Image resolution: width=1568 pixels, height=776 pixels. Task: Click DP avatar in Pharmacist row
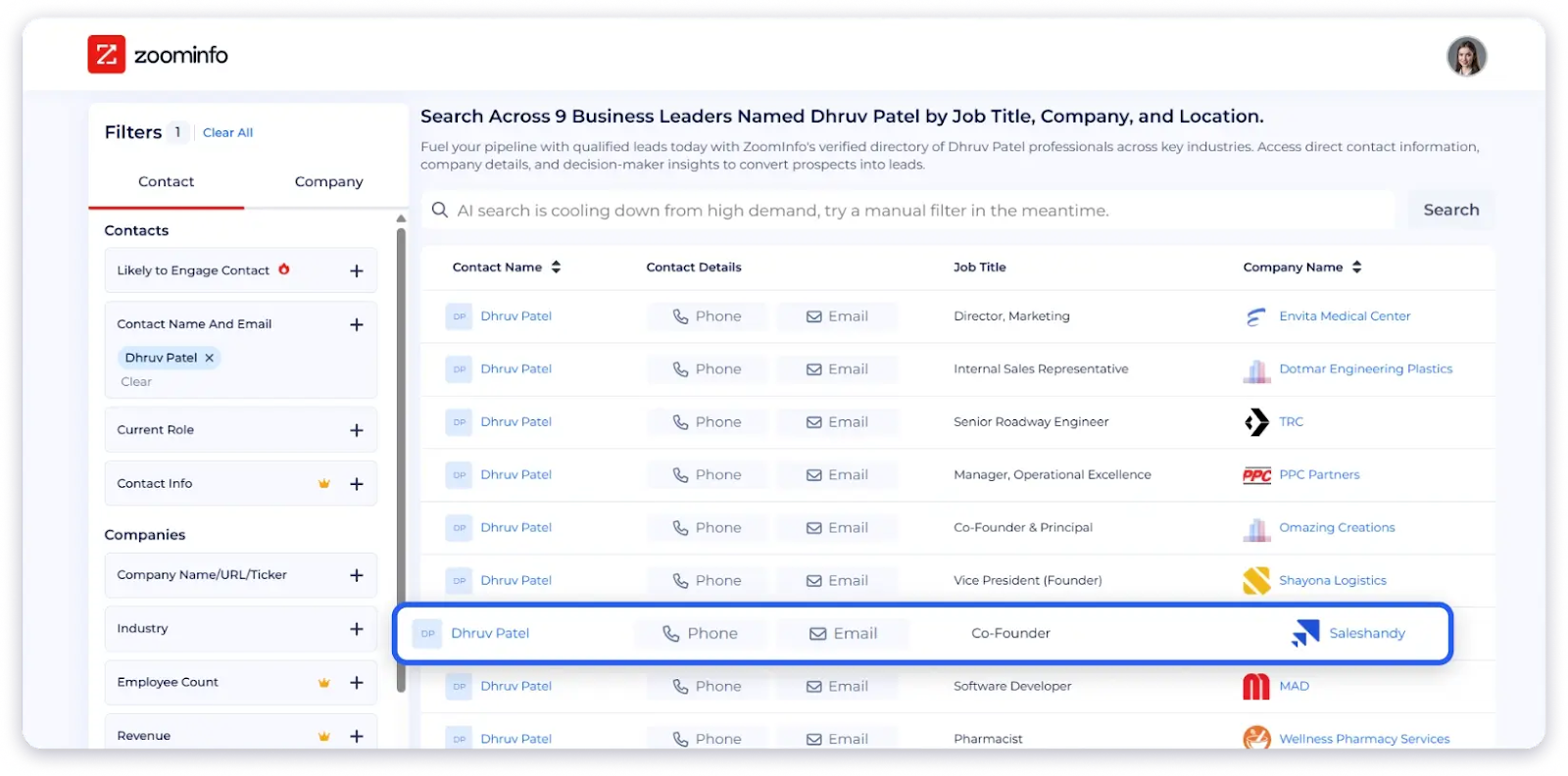click(459, 739)
